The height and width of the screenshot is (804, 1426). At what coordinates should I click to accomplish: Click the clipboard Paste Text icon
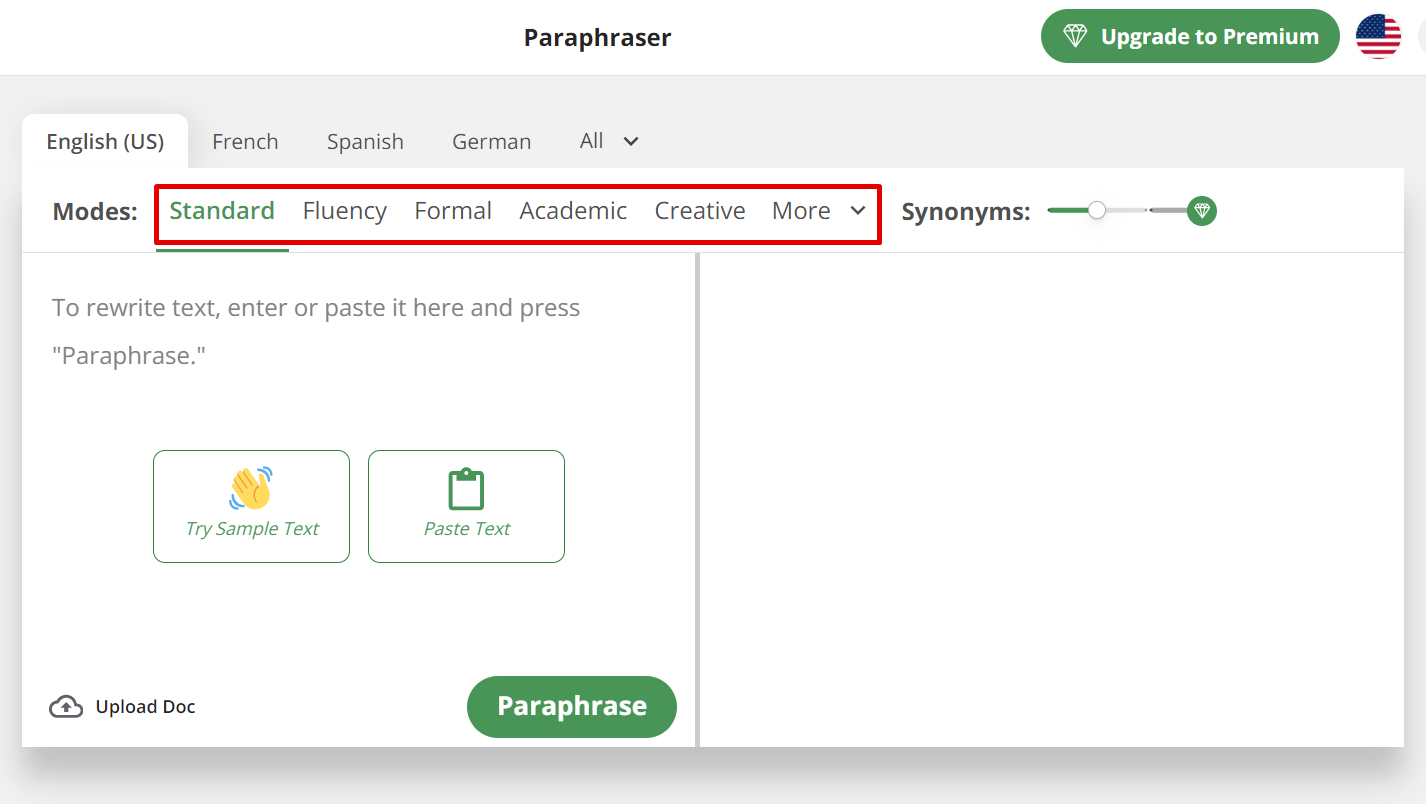coord(466,490)
